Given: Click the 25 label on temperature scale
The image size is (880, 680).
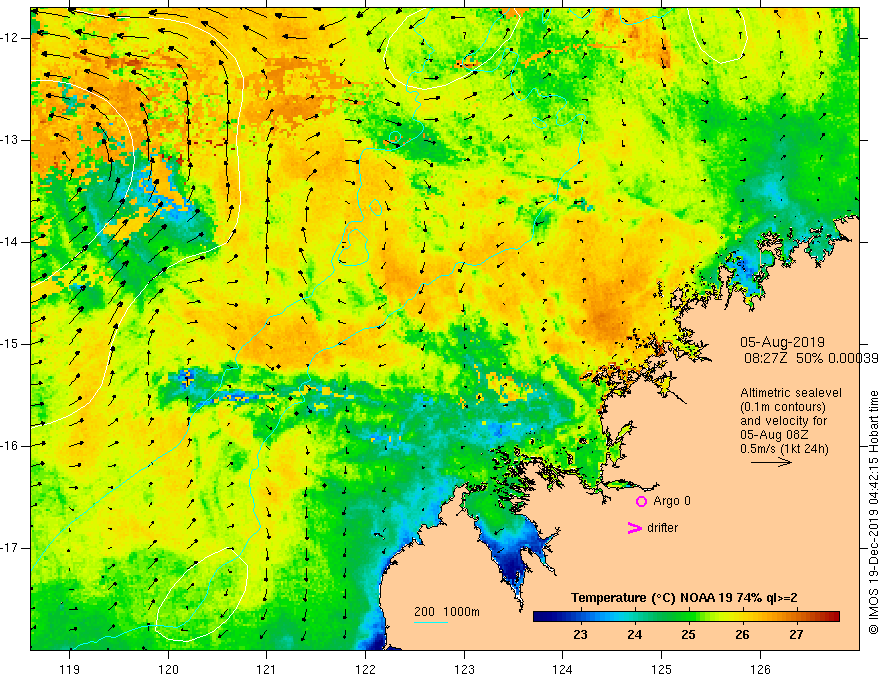Looking at the screenshot, I should [689, 635].
